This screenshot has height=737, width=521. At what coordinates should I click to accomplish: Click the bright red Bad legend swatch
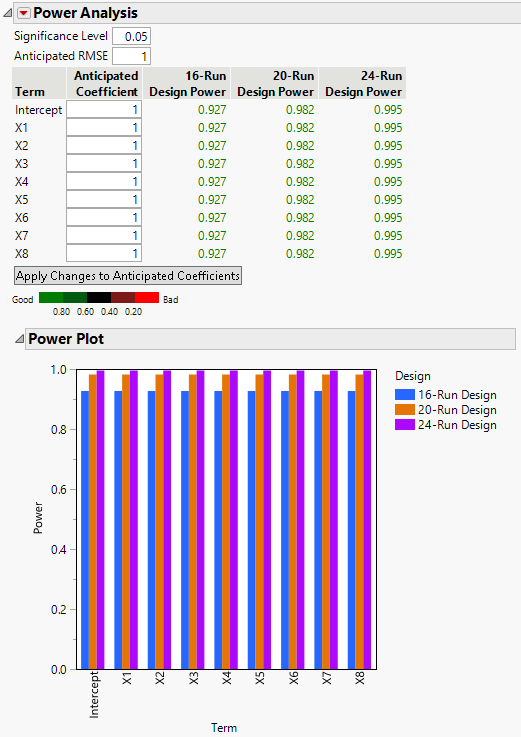coord(147,298)
